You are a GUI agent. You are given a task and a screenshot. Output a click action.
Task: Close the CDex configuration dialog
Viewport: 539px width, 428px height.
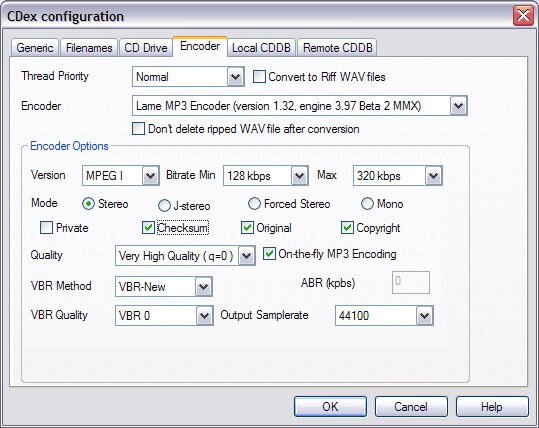pos(523,15)
